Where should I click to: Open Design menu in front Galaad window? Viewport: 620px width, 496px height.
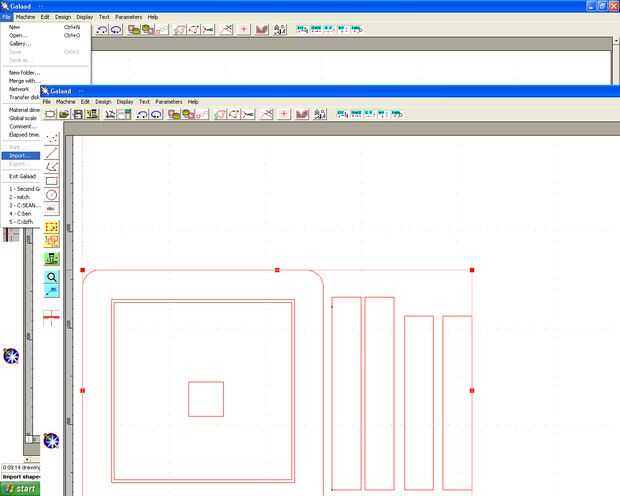coord(103,102)
